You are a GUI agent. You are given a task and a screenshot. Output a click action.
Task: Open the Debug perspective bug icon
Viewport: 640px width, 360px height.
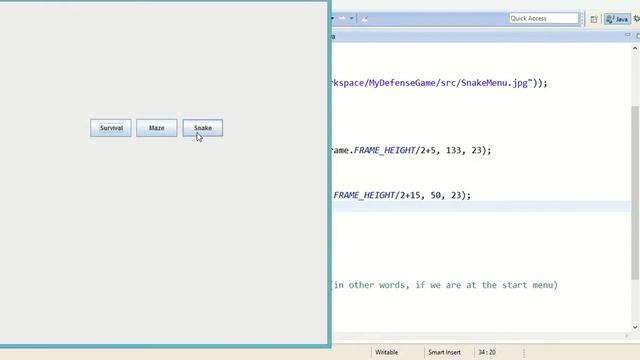(x=636, y=19)
